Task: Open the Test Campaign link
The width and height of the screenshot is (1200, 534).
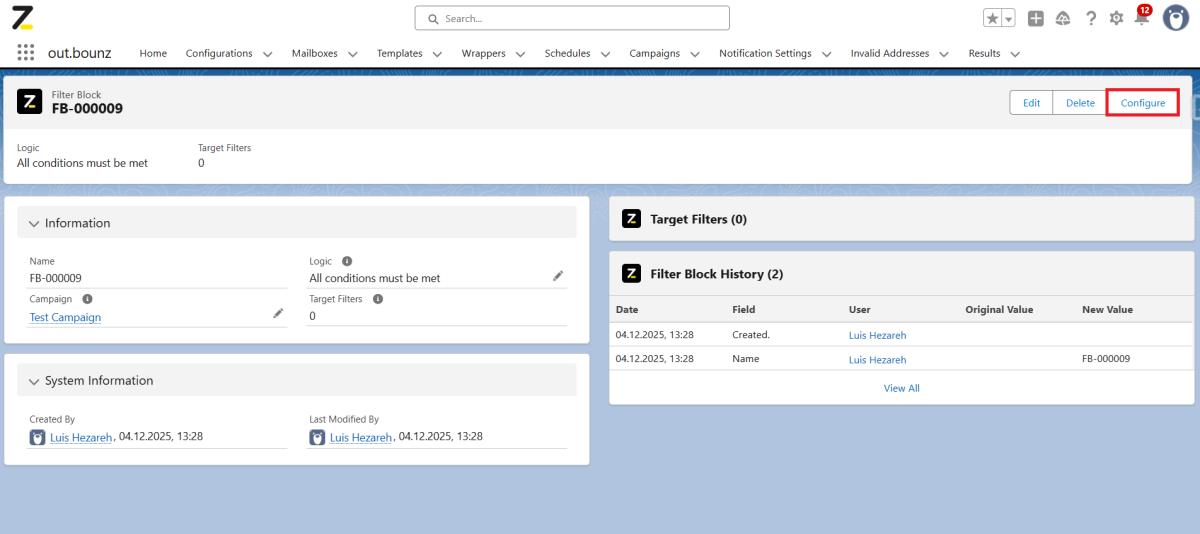Action: pos(65,317)
